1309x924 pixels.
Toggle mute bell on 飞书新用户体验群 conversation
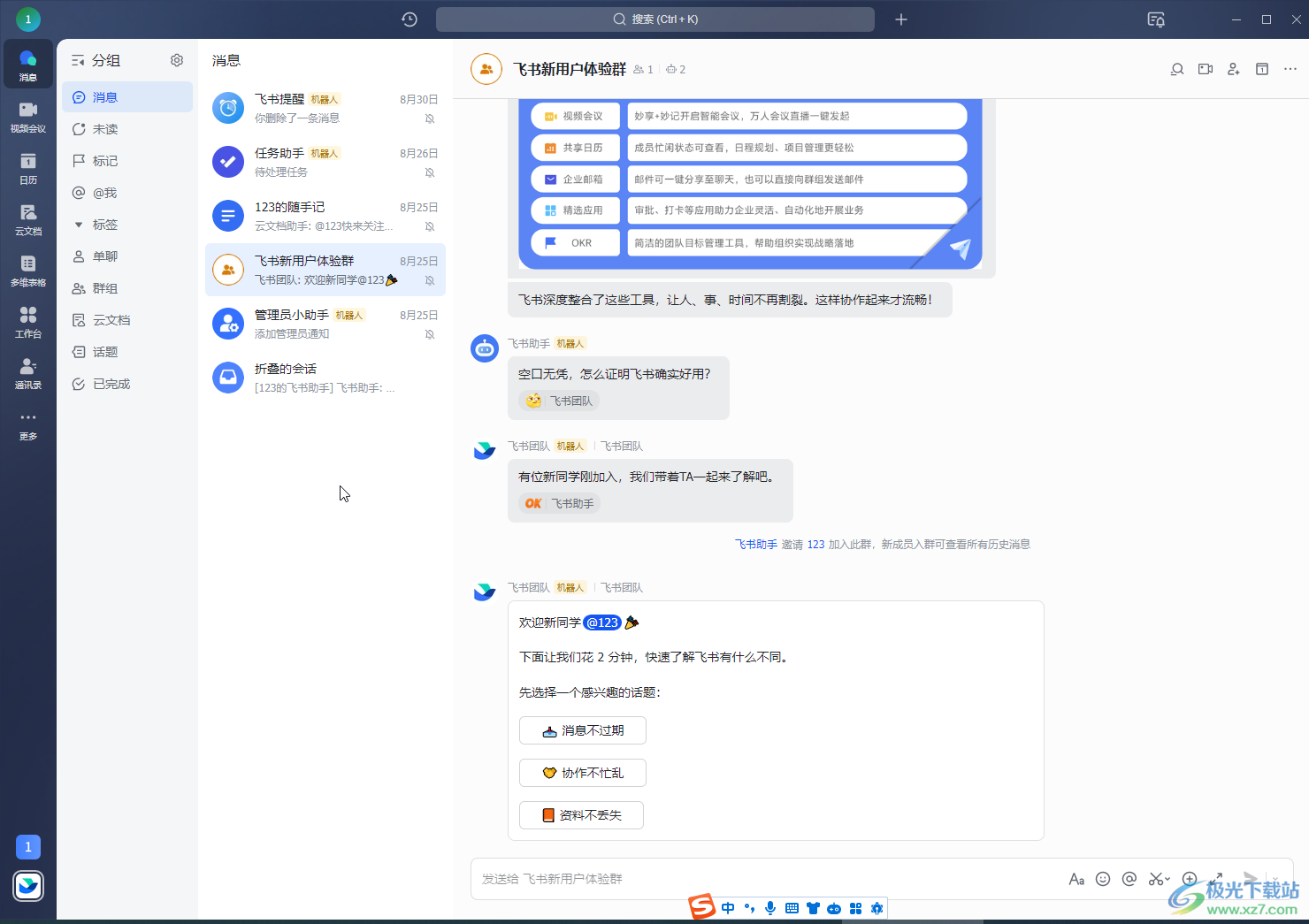[x=430, y=280]
